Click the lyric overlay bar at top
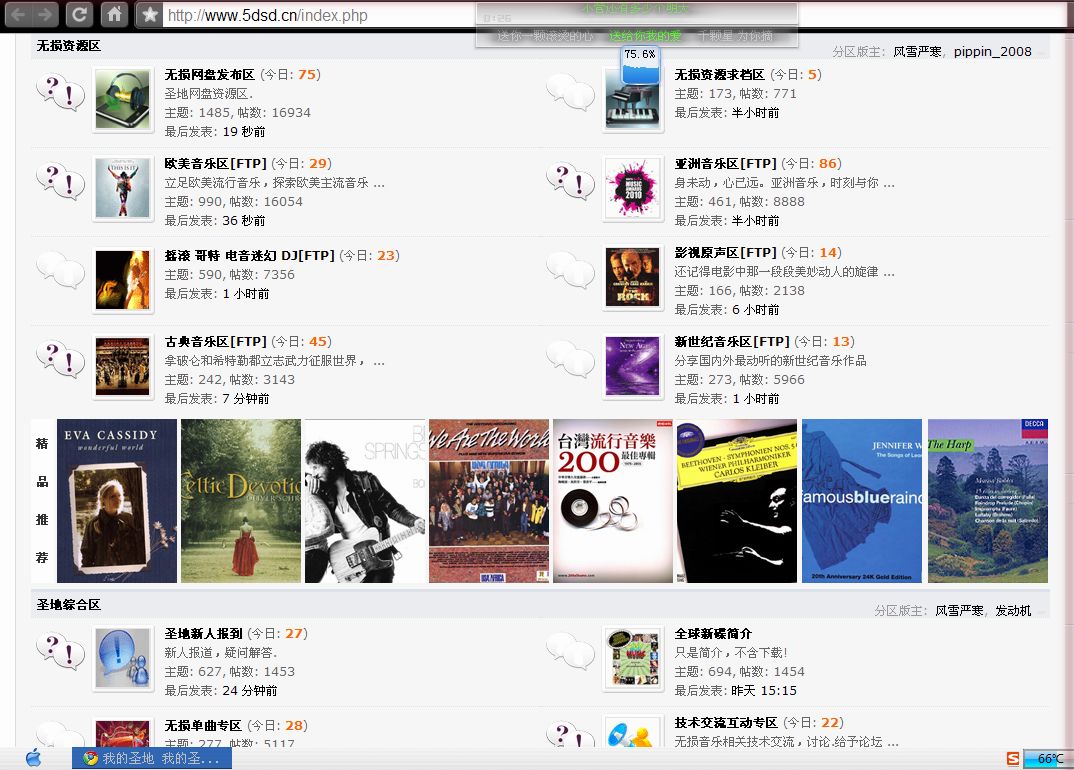Viewport: 1074px width, 770px height. pyautogui.click(x=637, y=25)
